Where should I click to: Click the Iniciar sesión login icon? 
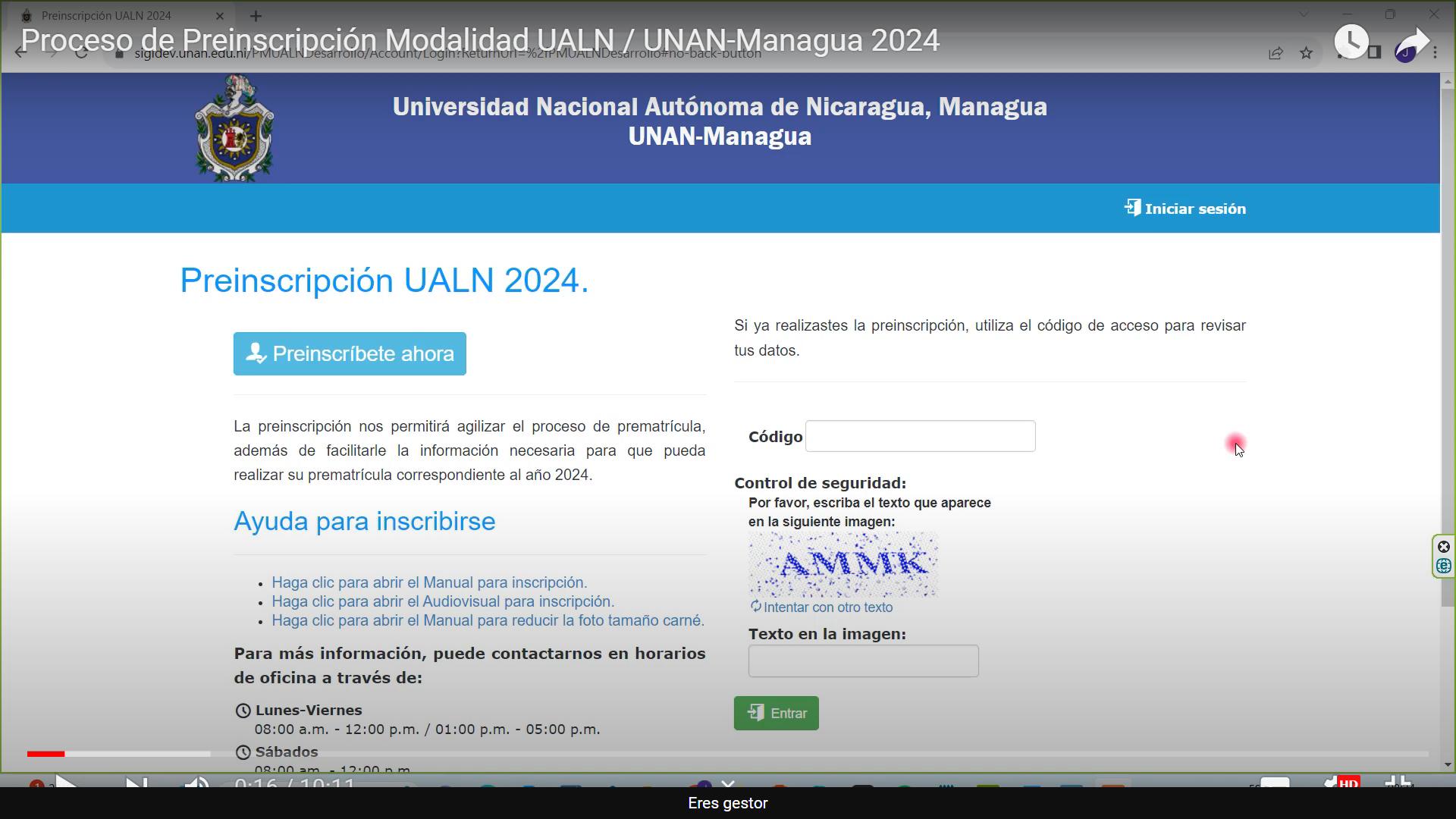tap(1132, 208)
